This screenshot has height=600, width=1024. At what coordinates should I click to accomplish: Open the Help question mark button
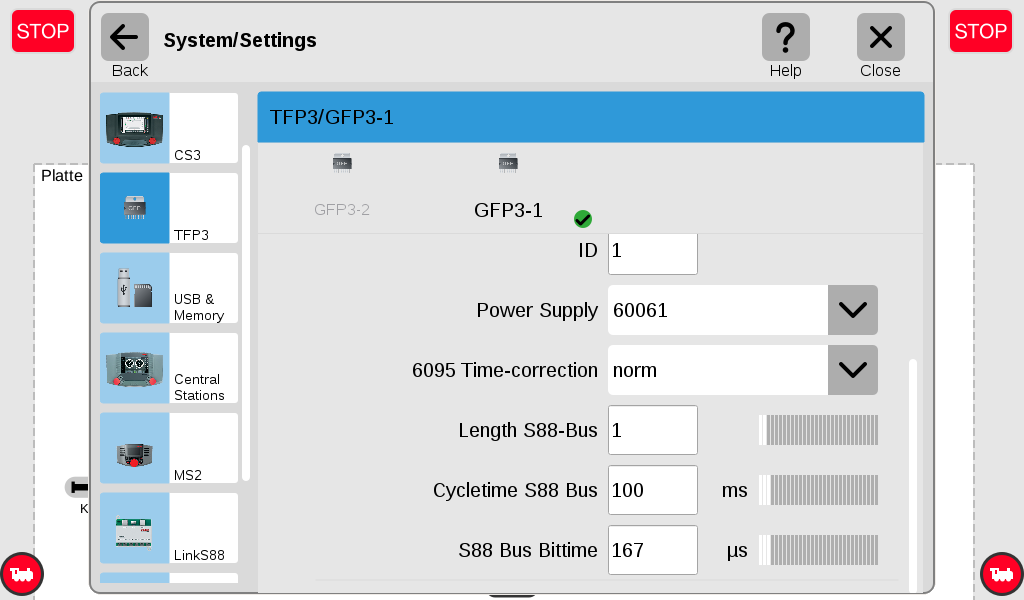786,37
